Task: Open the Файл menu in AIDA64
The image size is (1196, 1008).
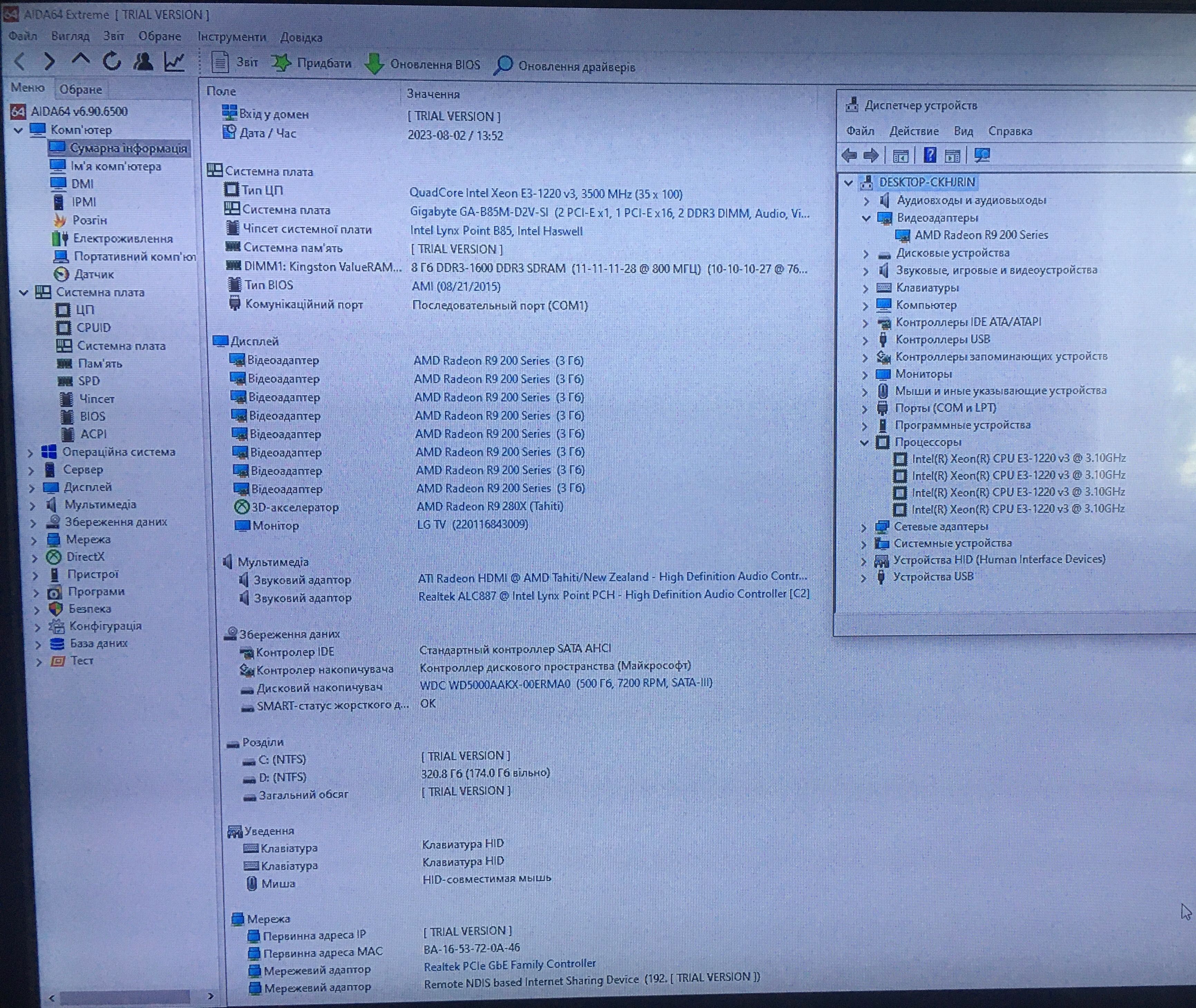Action: tap(23, 36)
